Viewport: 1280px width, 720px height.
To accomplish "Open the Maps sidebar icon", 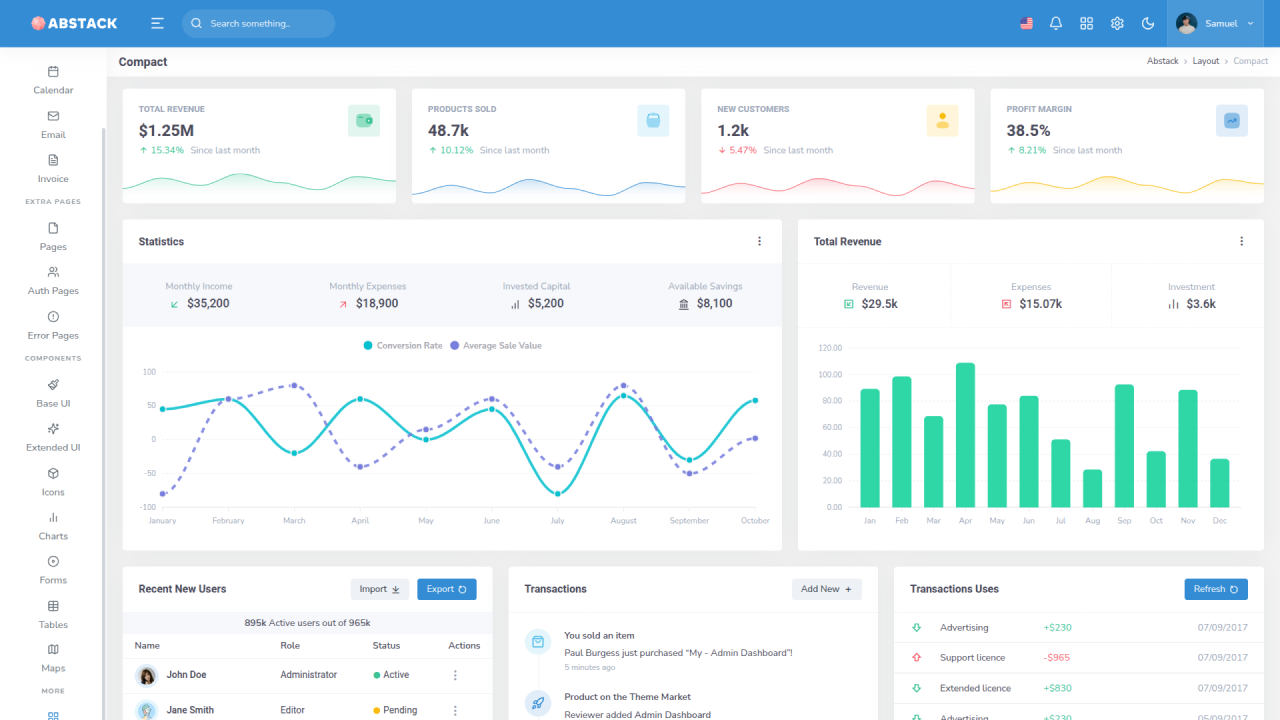I will (53, 650).
